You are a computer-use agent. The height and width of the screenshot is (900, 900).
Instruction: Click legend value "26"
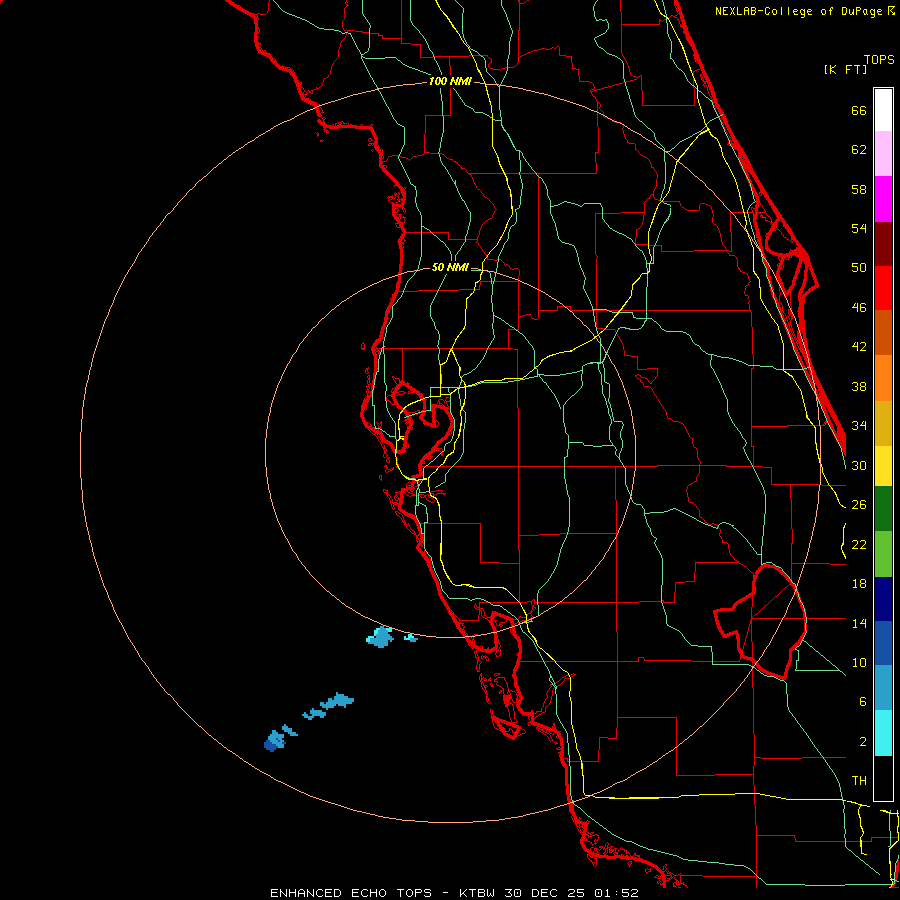point(859,505)
